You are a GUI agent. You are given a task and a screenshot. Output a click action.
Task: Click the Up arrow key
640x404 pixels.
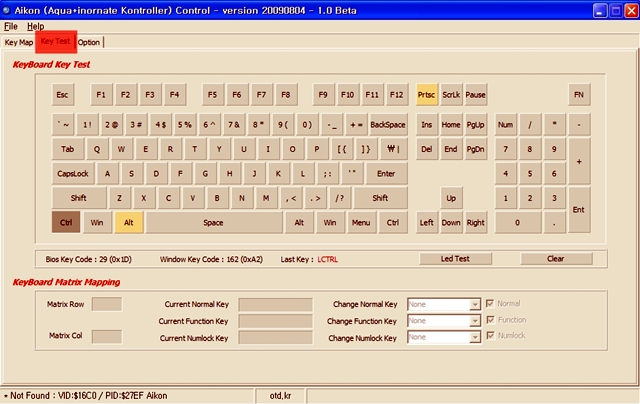pyautogui.click(x=451, y=198)
